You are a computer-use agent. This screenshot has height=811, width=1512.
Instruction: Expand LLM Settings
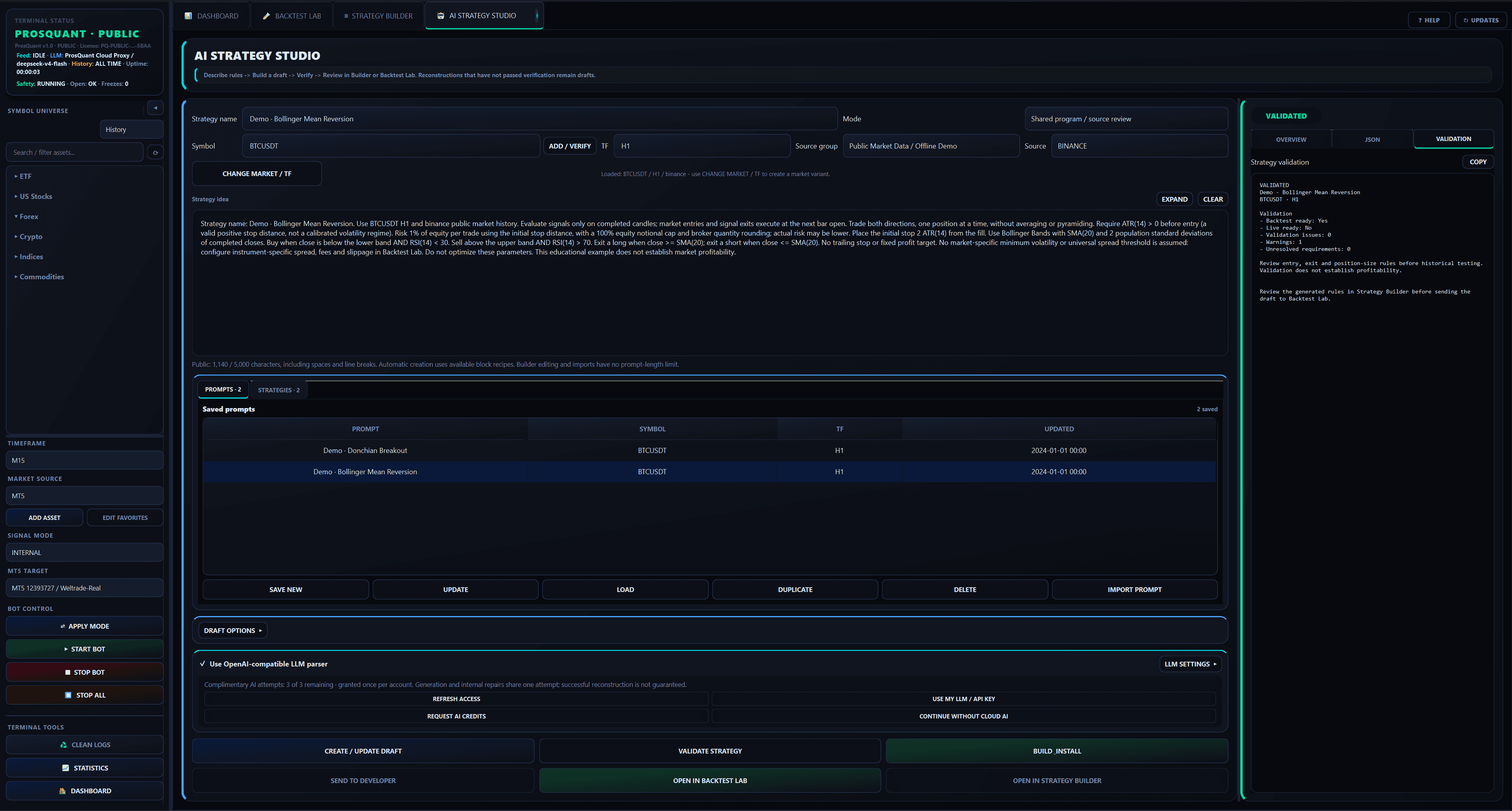coord(1190,664)
